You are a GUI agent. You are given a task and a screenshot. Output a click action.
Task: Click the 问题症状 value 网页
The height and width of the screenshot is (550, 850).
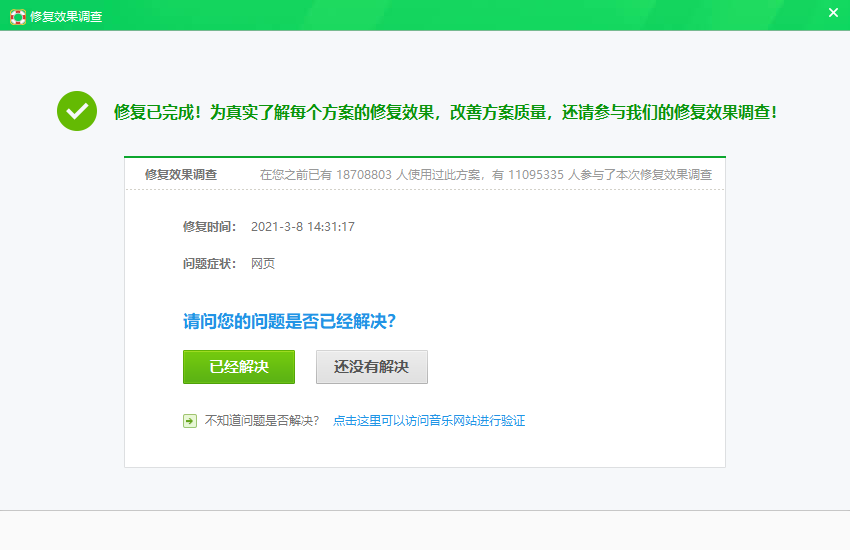(x=263, y=264)
